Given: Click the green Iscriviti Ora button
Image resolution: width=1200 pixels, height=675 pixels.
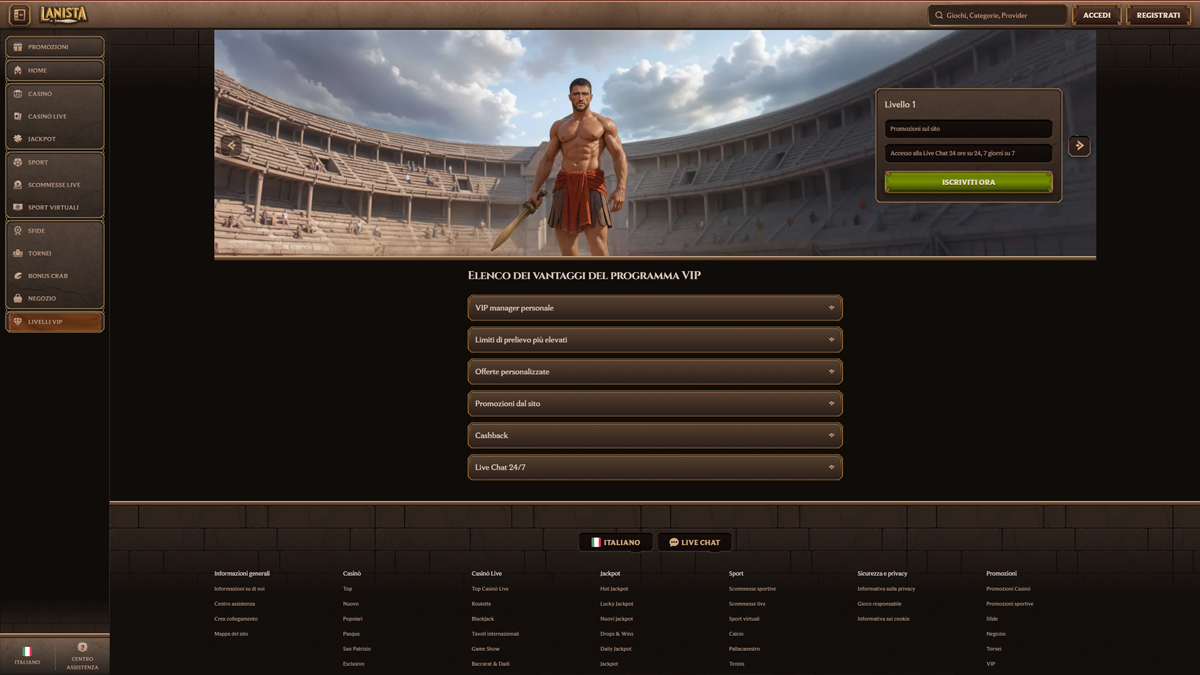Looking at the screenshot, I should coord(968,182).
